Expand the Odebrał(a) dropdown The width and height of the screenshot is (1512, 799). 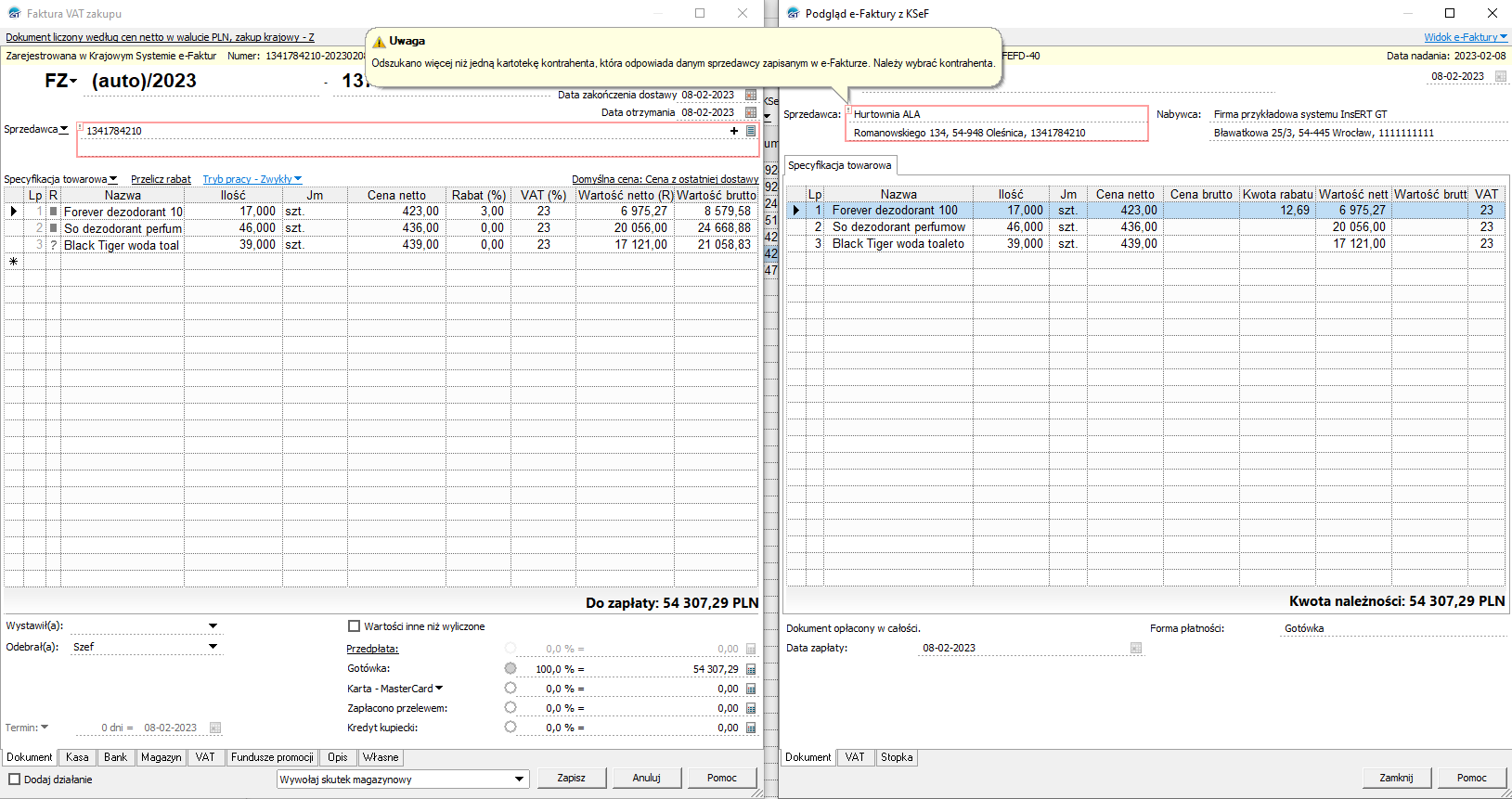213,647
